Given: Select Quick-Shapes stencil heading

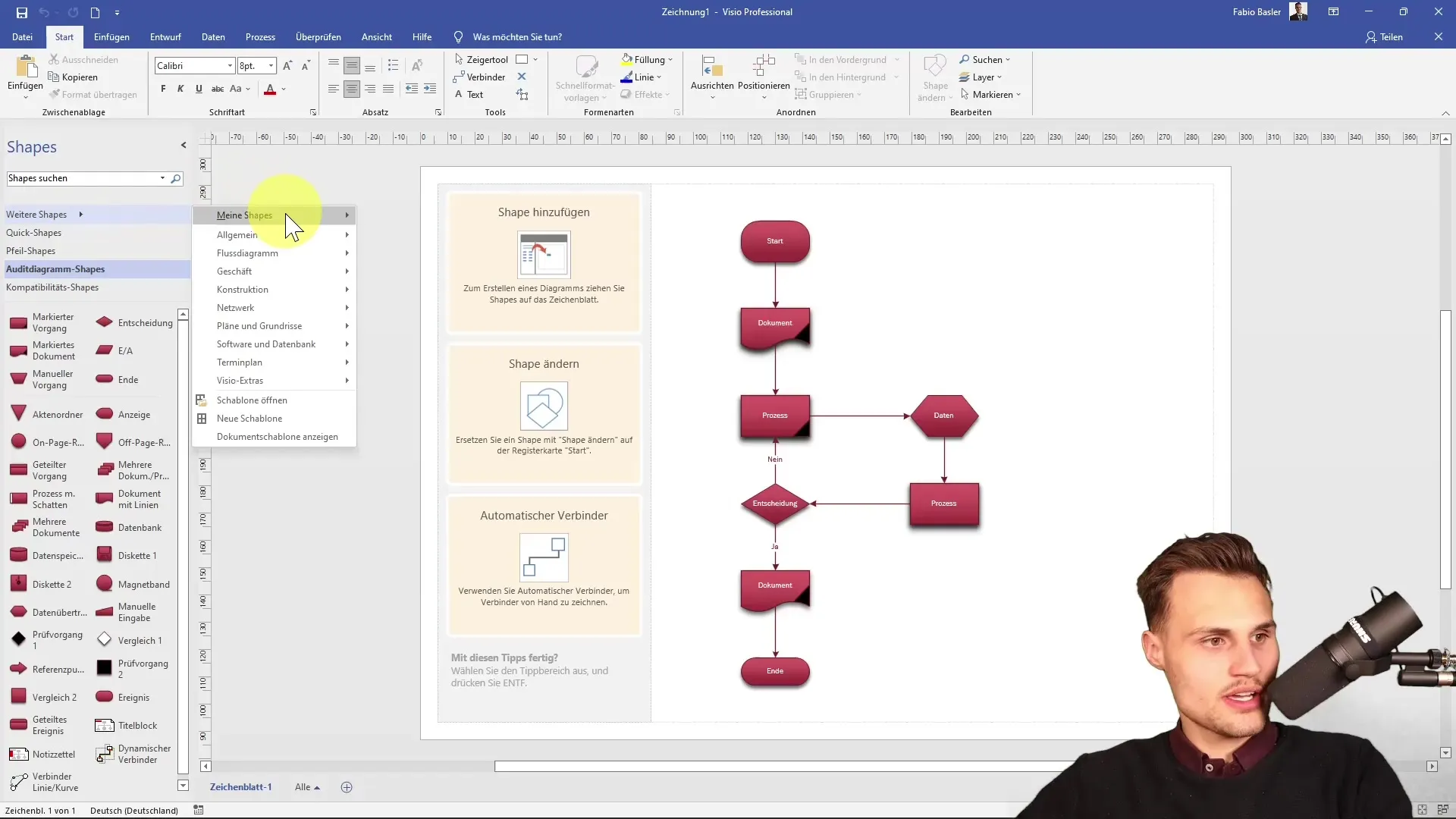Looking at the screenshot, I should [33, 232].
